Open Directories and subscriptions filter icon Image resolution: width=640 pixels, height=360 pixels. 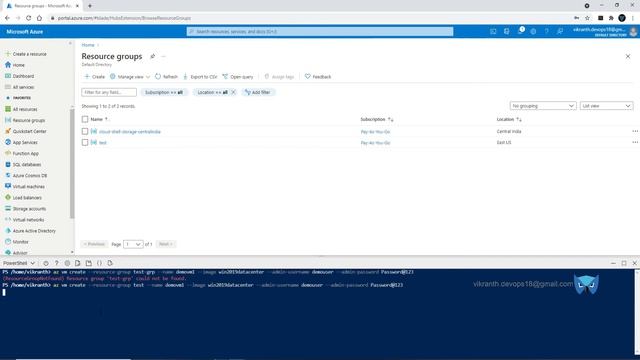point(507,31)
